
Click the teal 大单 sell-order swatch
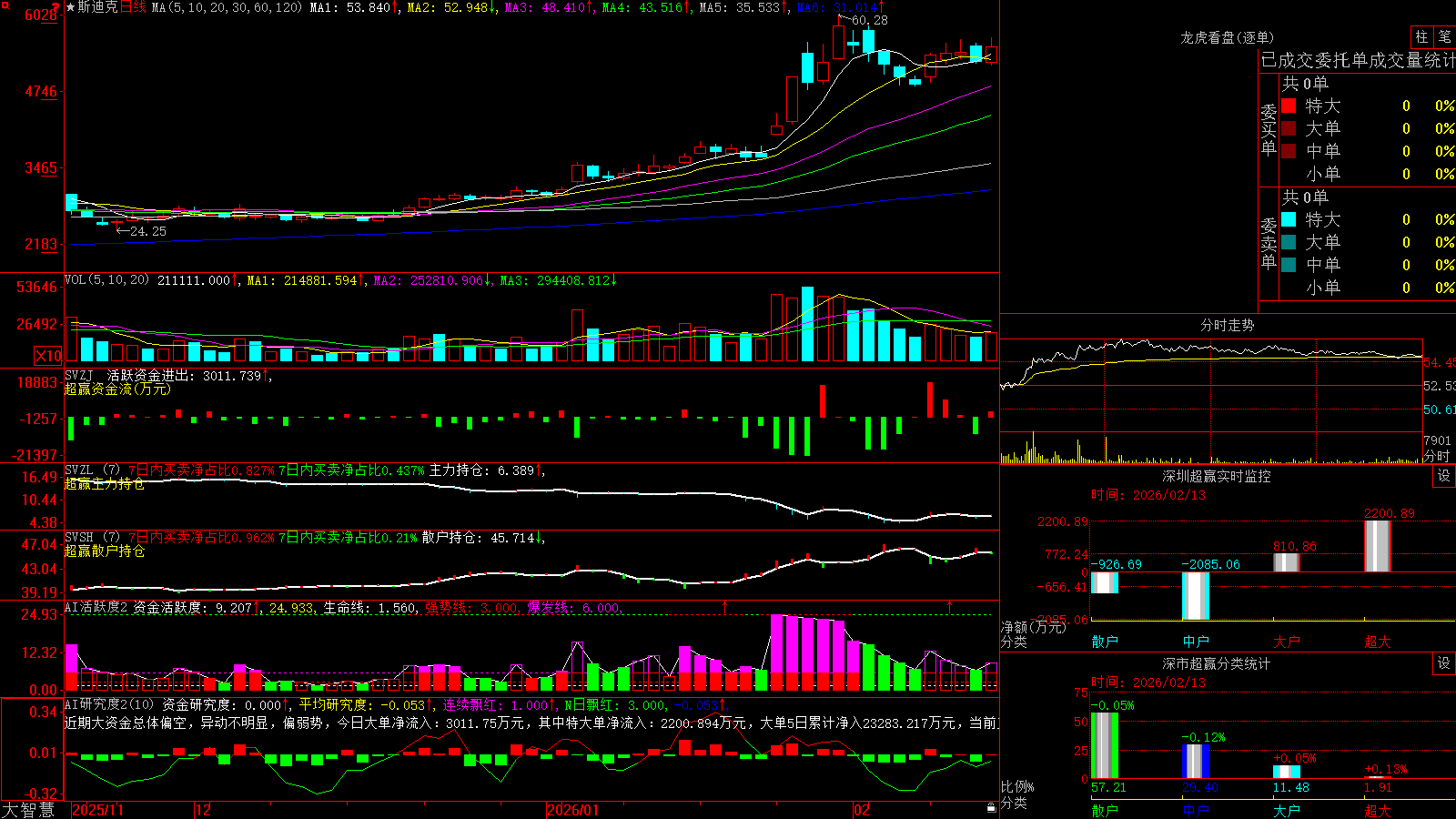(x=1289, y=242)
